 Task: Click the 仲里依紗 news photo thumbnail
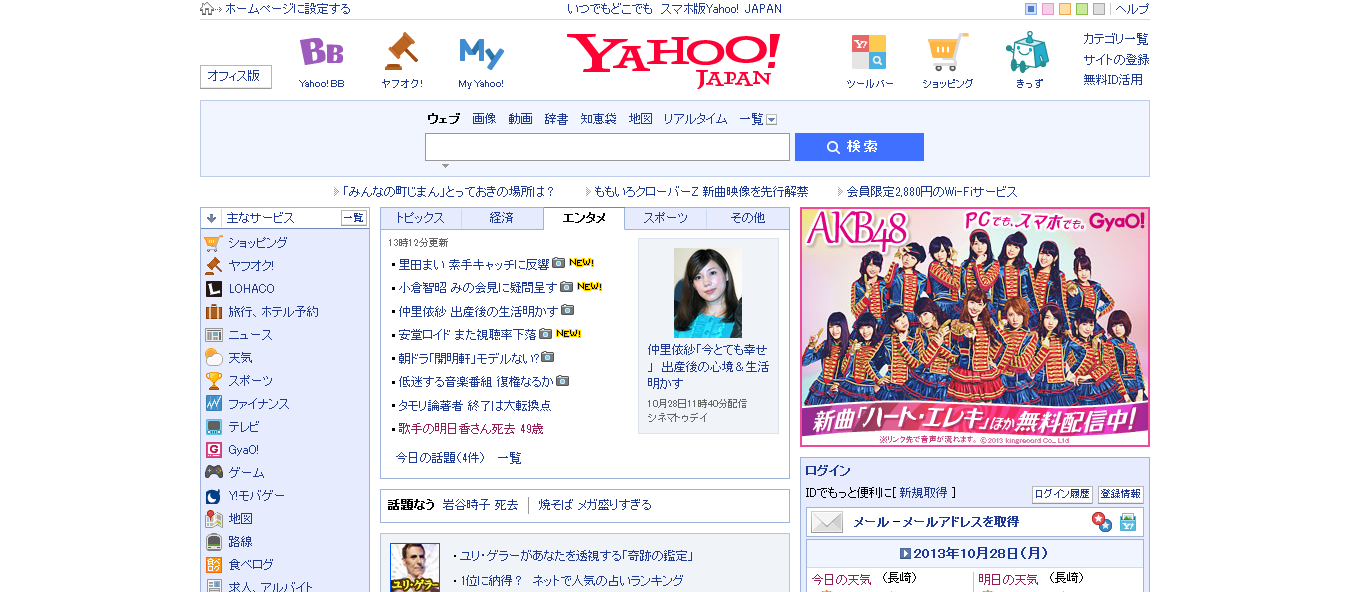click(x=708, y=293)
